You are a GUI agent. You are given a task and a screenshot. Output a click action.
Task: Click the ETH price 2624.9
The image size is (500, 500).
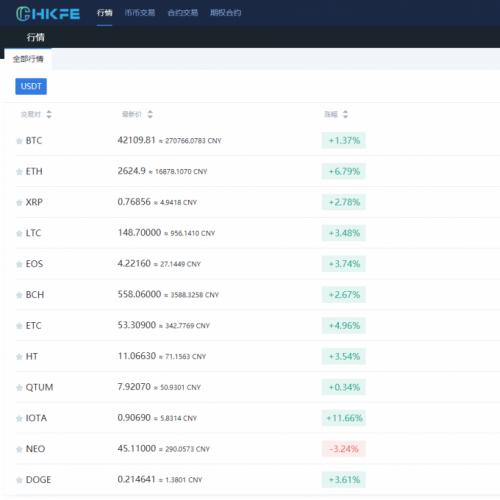pyautogui.click(x=132, y=171)
